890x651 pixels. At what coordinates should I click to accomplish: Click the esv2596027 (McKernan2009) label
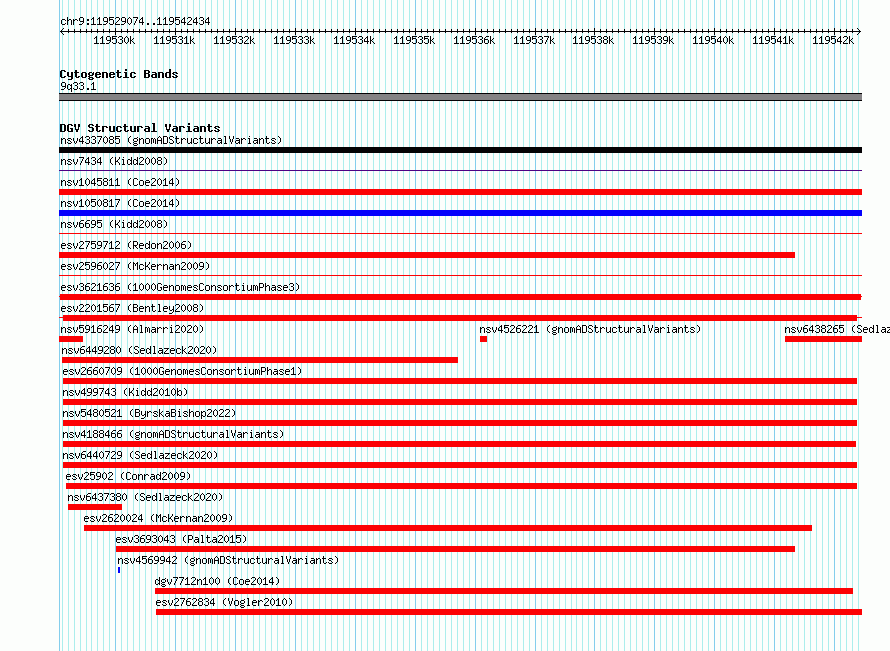point(135,266)
